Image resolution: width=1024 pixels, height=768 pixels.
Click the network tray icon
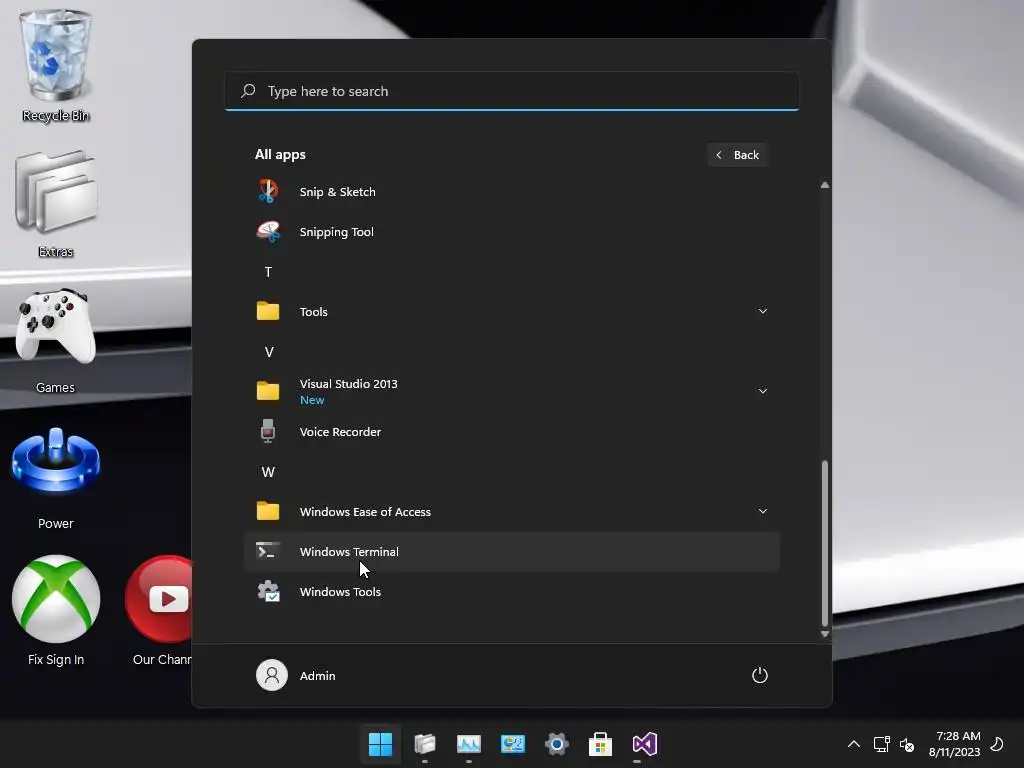click(x=882, y=744)
